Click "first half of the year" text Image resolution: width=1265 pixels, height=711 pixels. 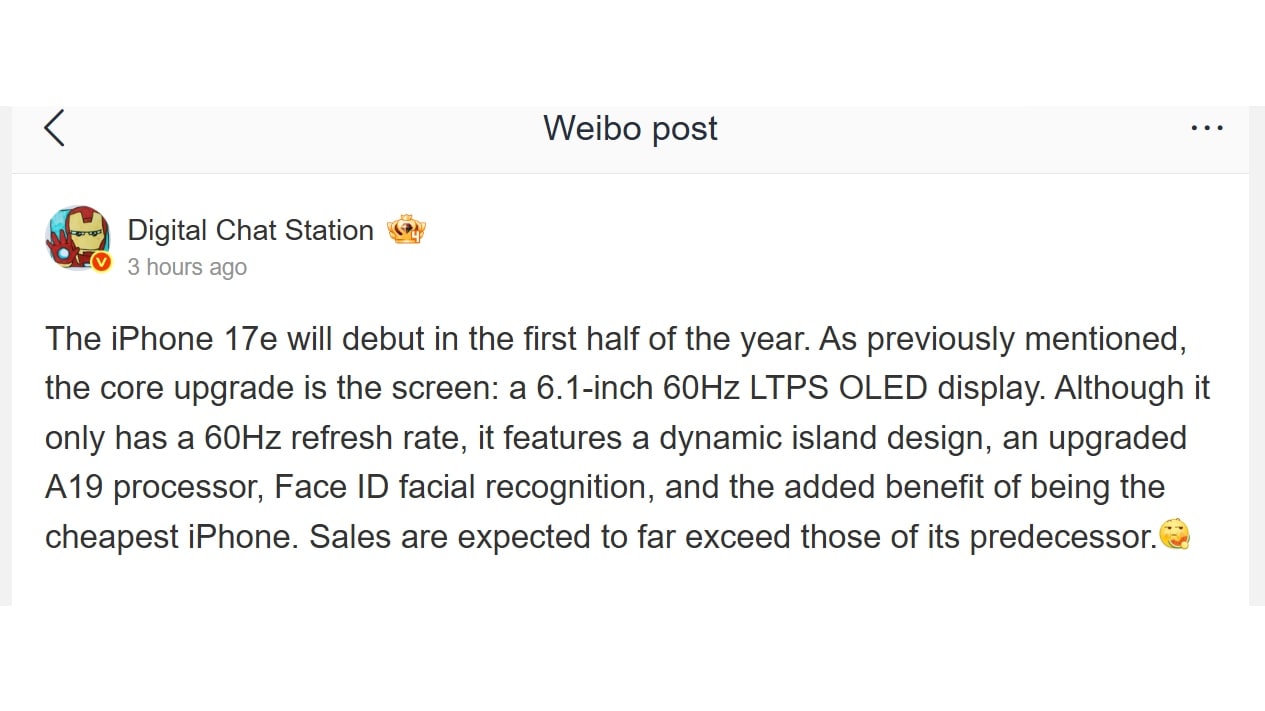pos(666,339)
